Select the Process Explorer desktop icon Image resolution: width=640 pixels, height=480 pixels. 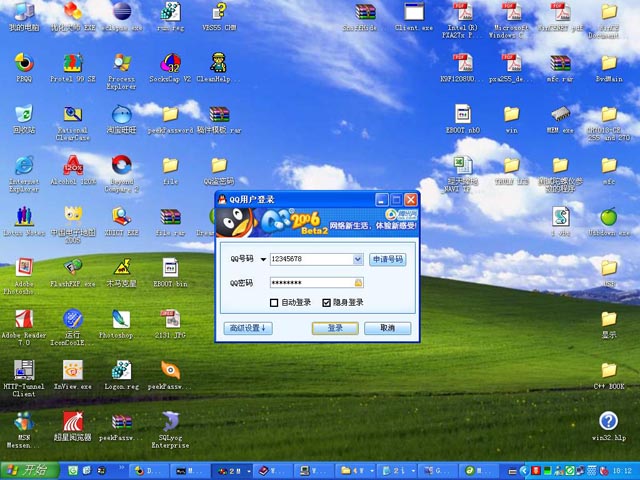pyautogui.click(x=122, y=64)
